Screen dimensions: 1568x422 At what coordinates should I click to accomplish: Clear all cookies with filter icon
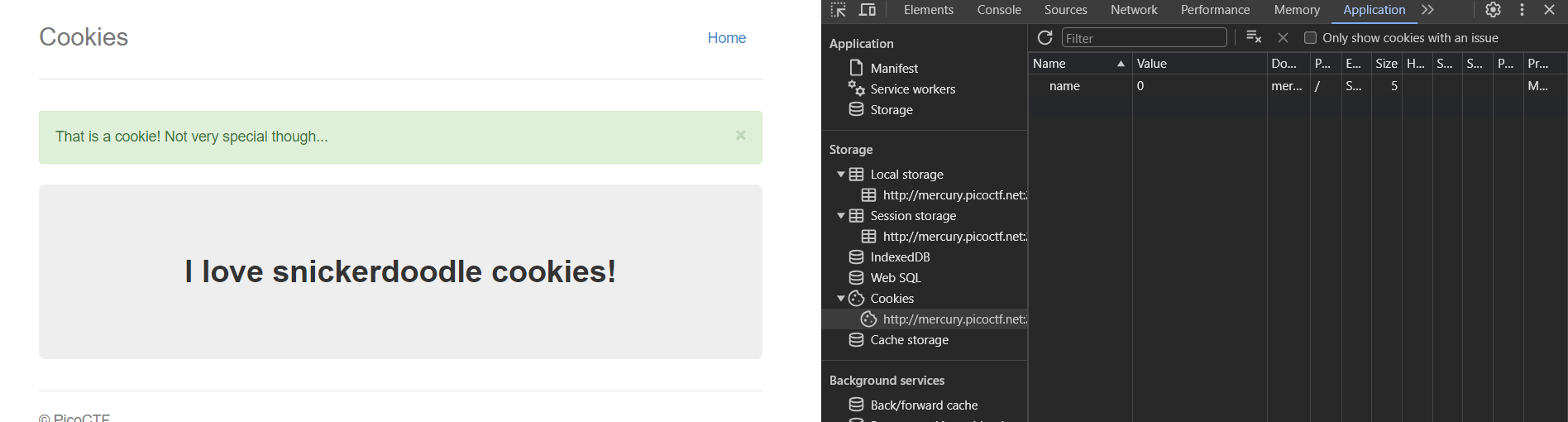coord(1254,37)
